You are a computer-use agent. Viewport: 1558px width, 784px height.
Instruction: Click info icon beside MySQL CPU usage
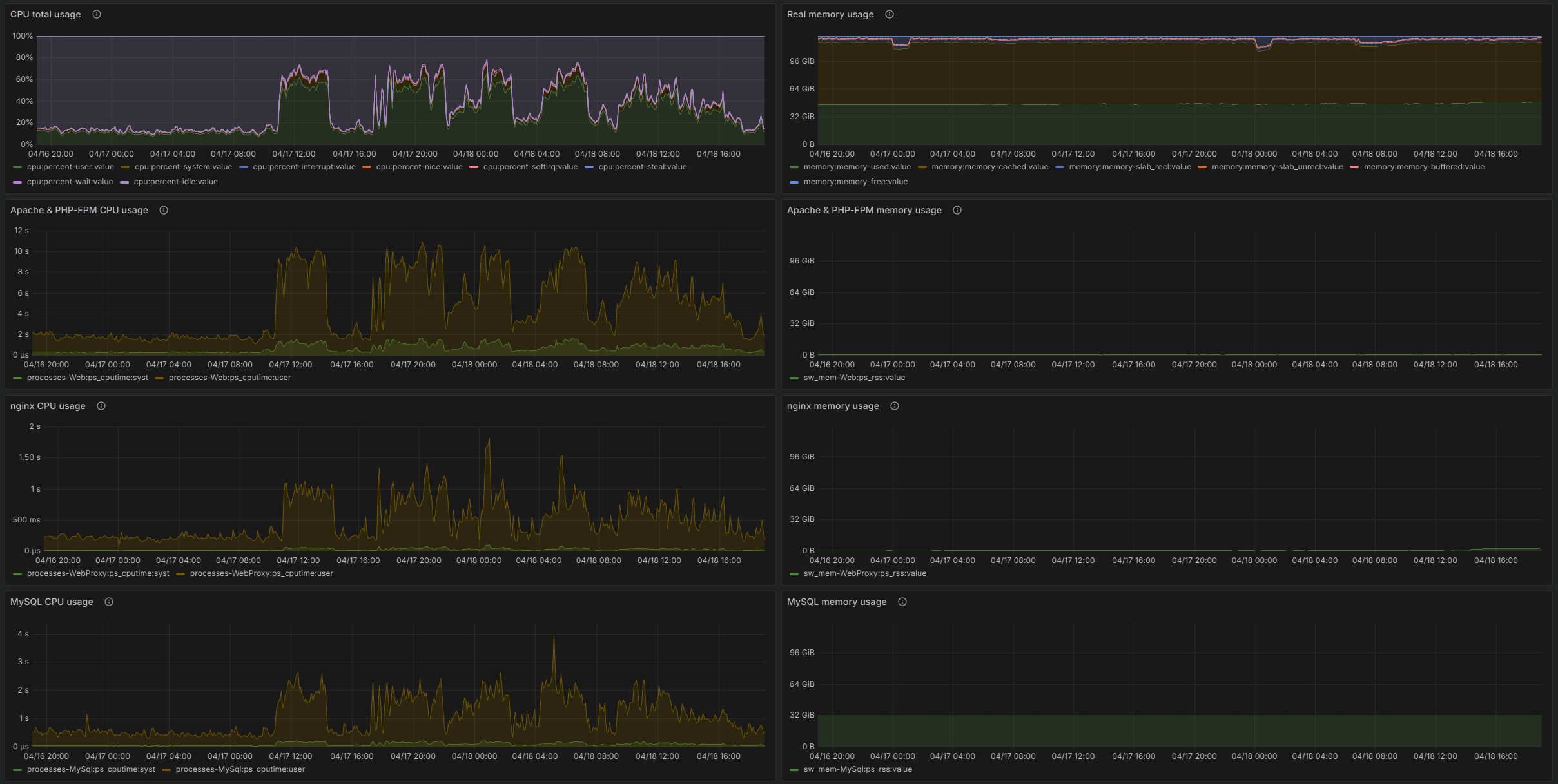[109, 602]
